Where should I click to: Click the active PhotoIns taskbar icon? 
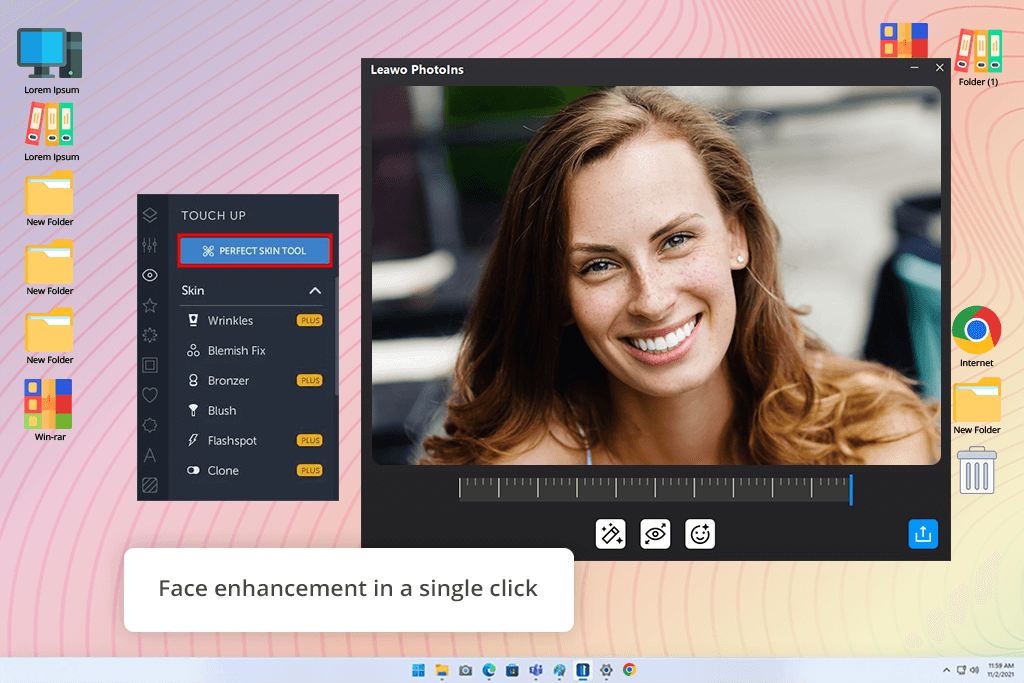click(583, 670)
